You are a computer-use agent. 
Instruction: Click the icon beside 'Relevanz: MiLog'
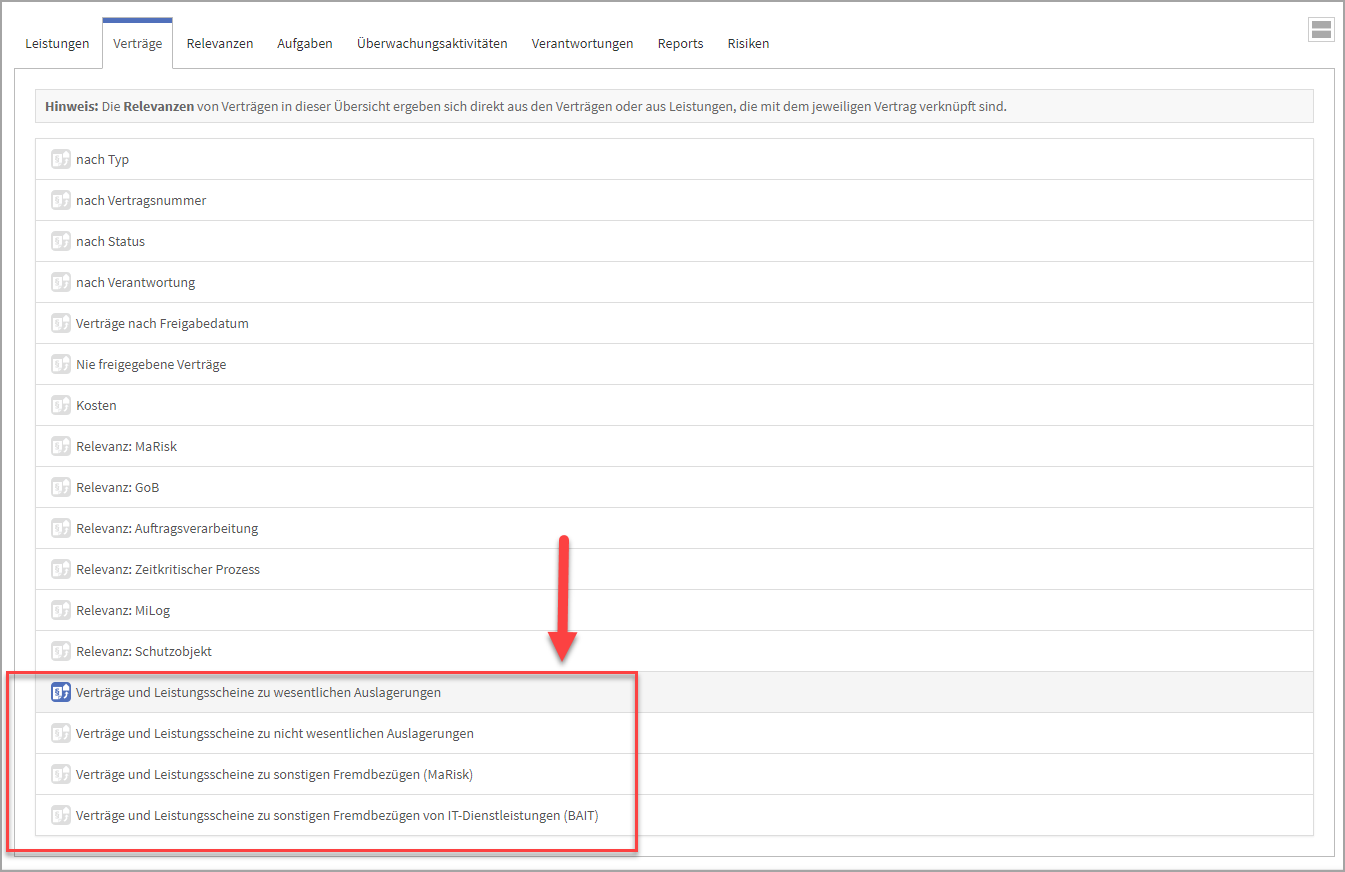coord(61,610)
